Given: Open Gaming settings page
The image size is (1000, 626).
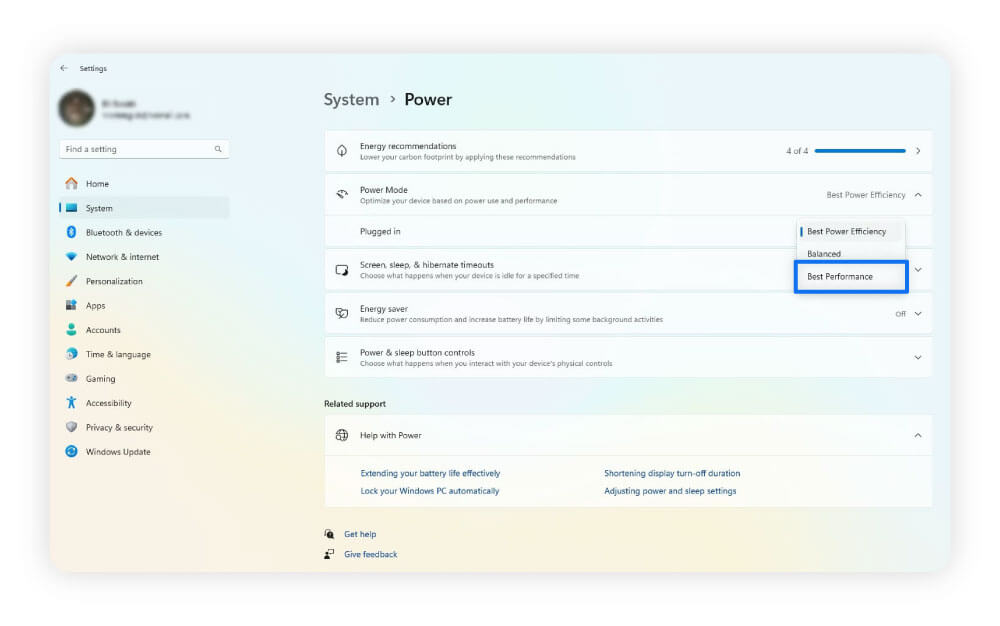Looking at the screenshot, I should click(x=144, y=379).
